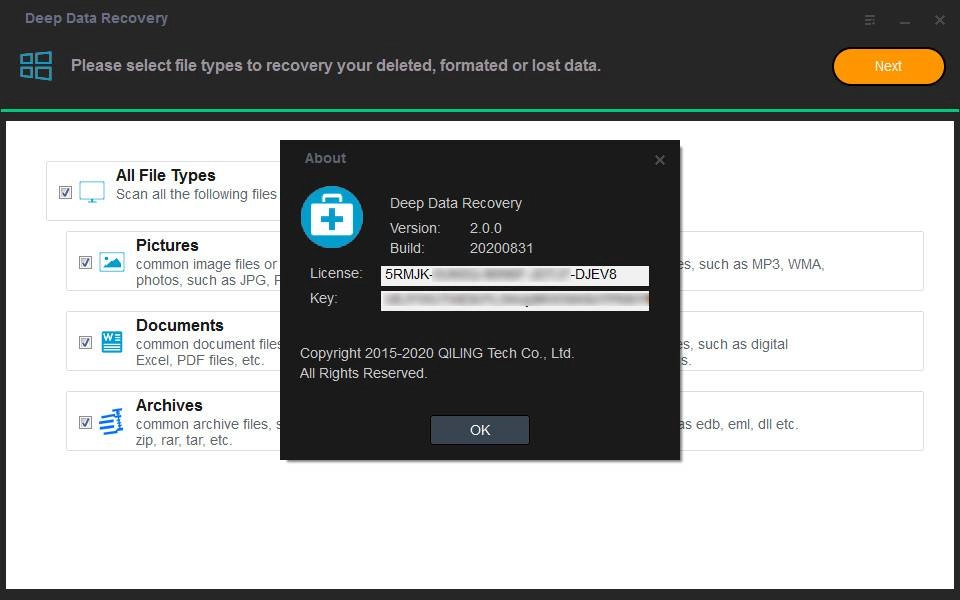Click the All File Types monitor icon
This screenshot has width=960, height=600.
(92, 192)
